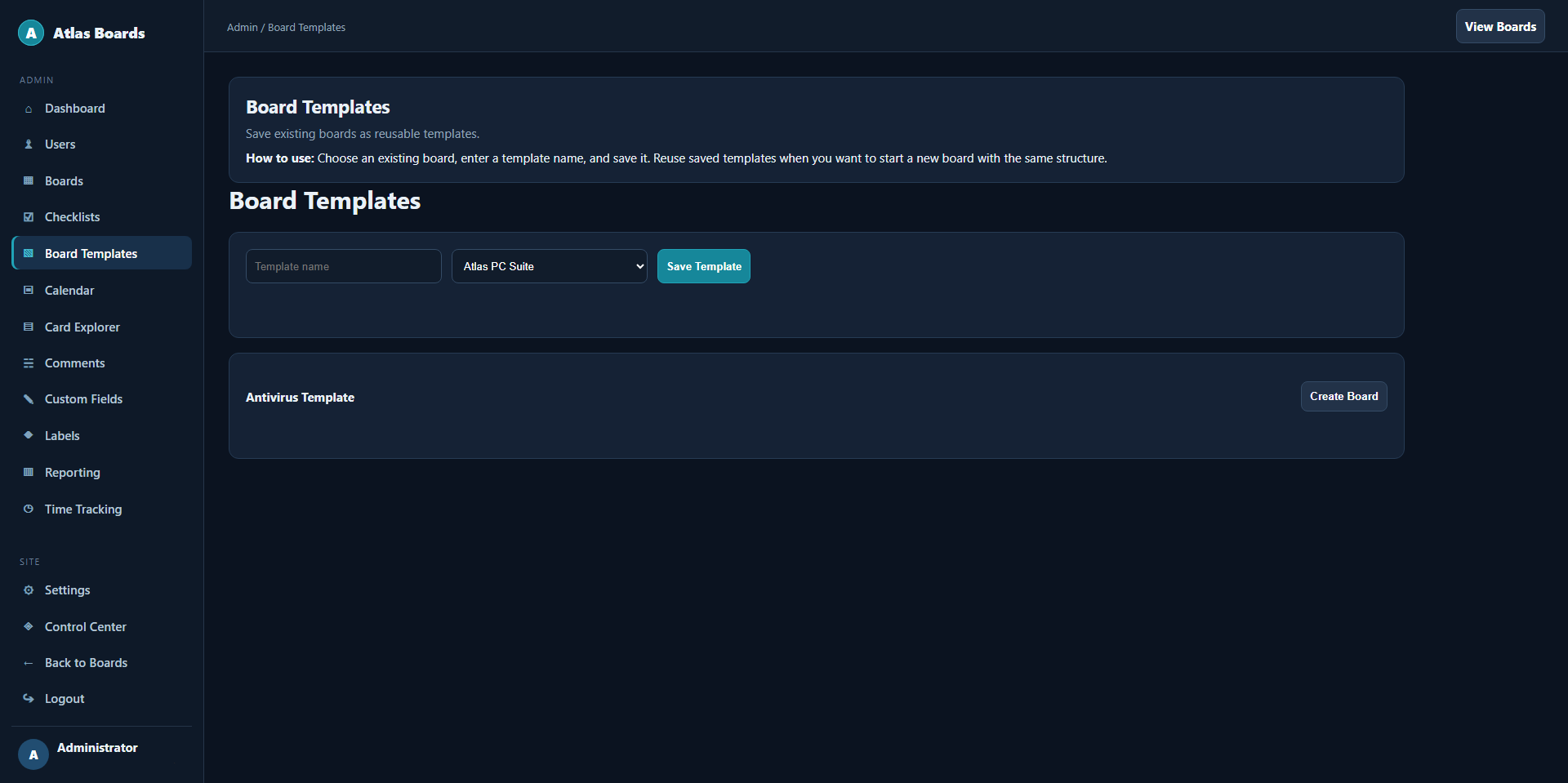
Task: Go to the Users page
Action: (102, 145)
